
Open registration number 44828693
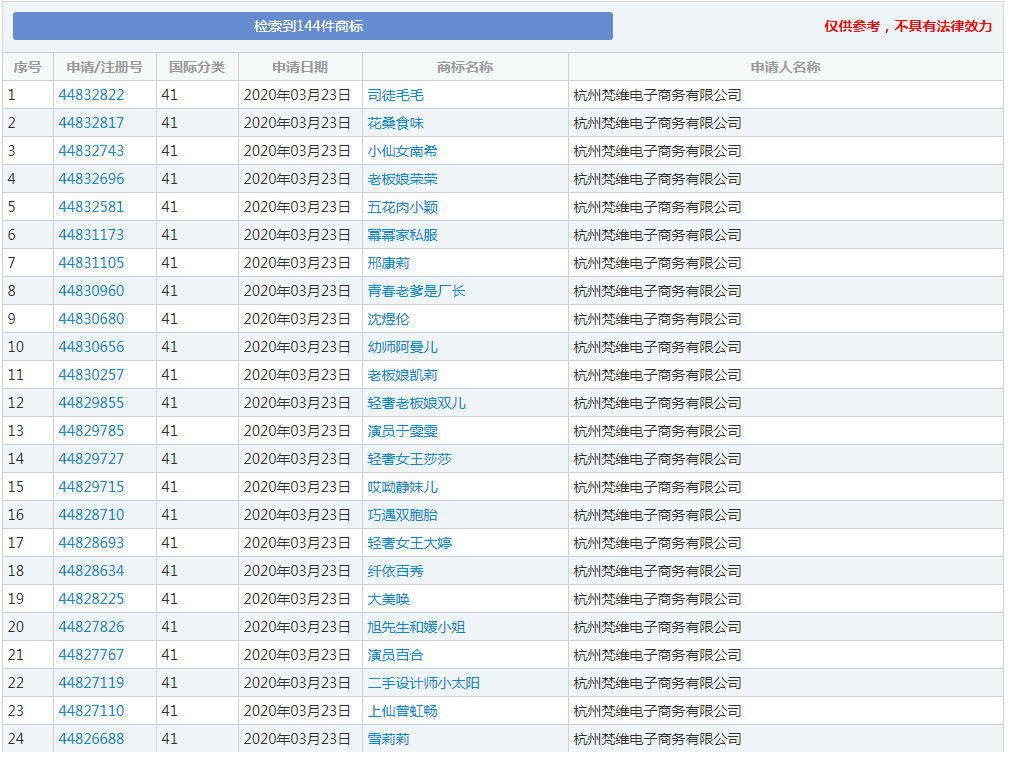[x=91, y=543]
